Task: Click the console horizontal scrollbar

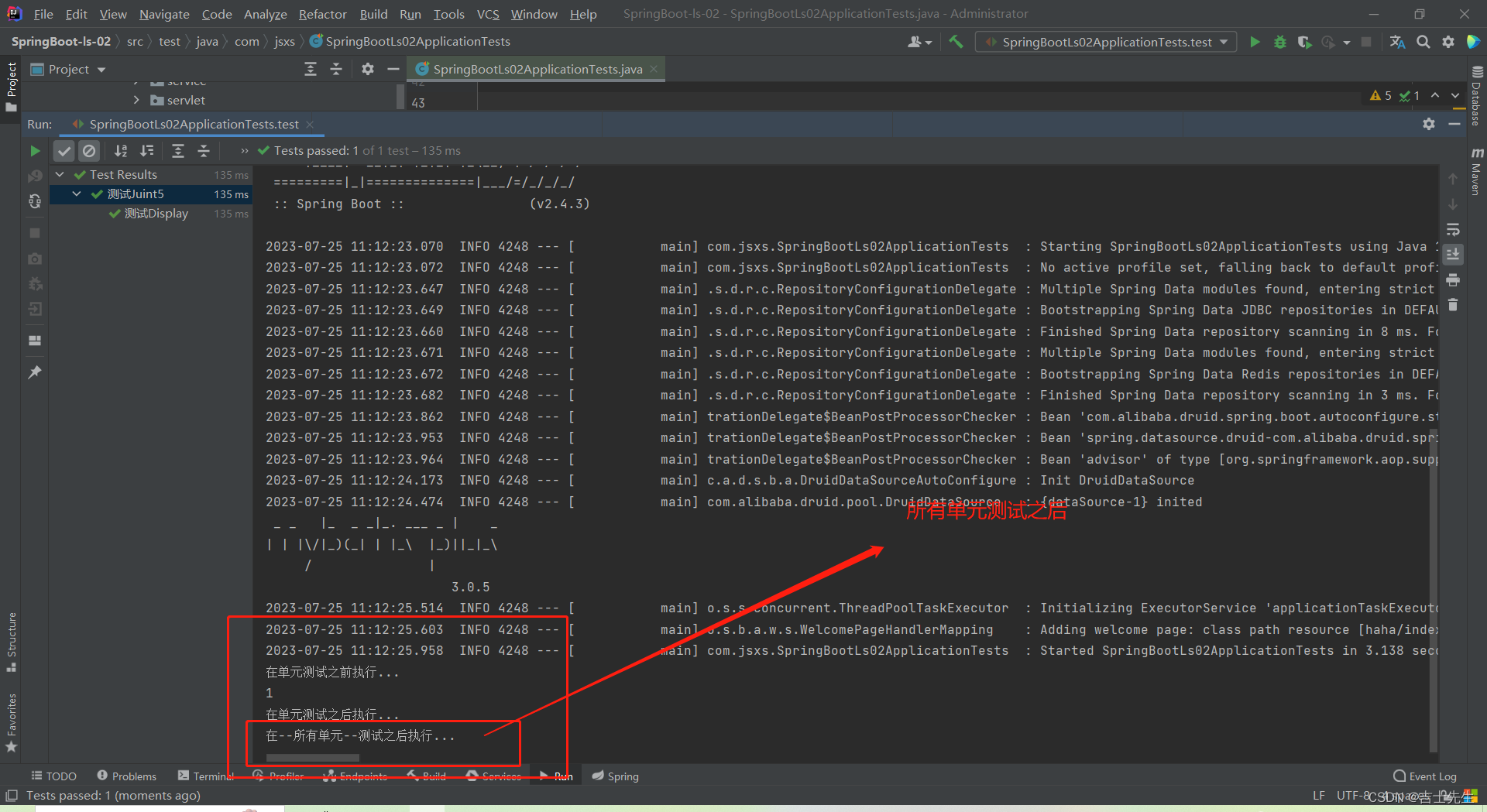Action: click(x=312, y=758)
